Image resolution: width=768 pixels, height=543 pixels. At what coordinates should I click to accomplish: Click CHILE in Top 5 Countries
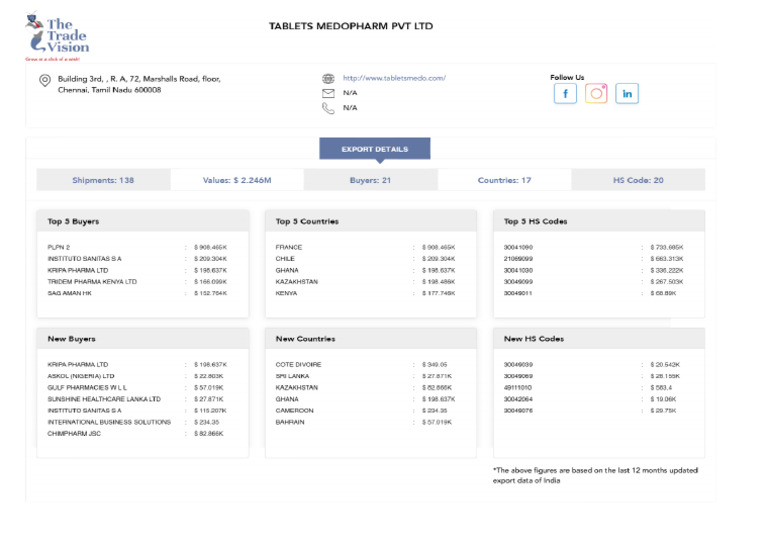click(285, 259)
